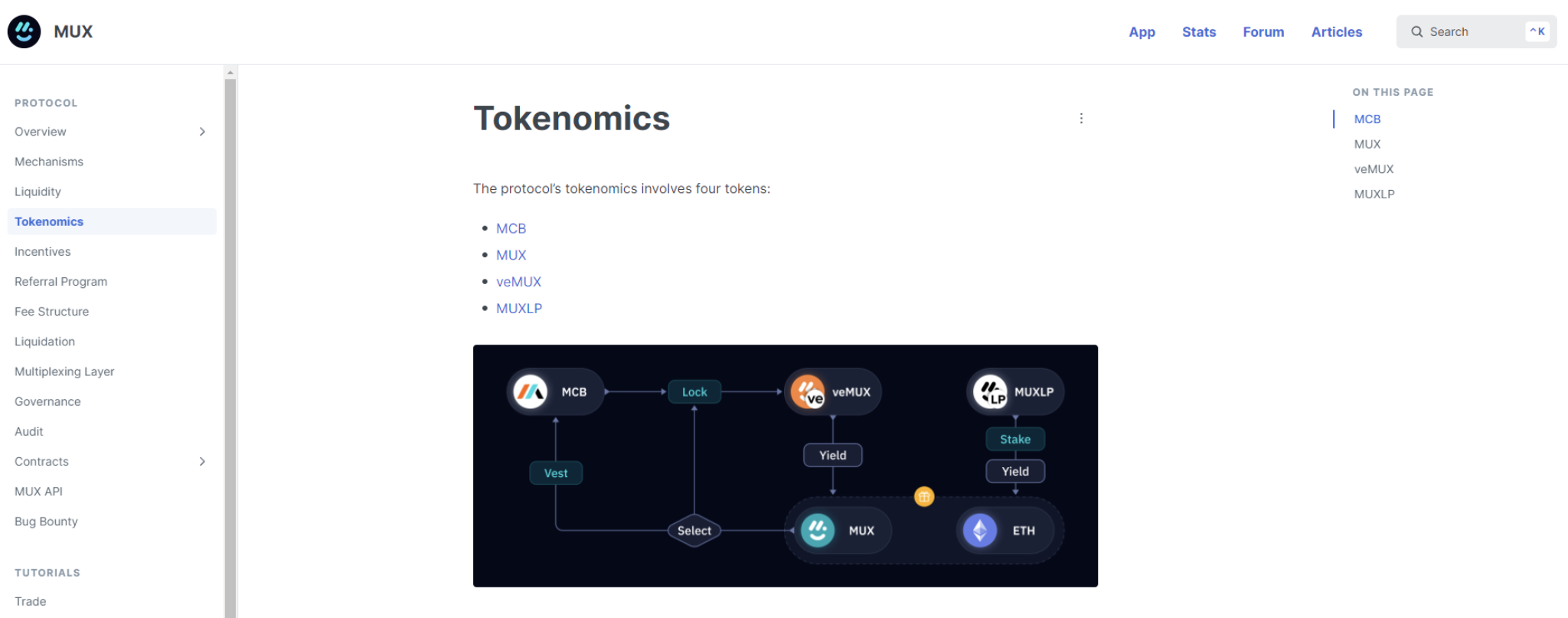1568x618 pixels.
Task: Expand the Contracts section in the sidebar
Action: 203,461
